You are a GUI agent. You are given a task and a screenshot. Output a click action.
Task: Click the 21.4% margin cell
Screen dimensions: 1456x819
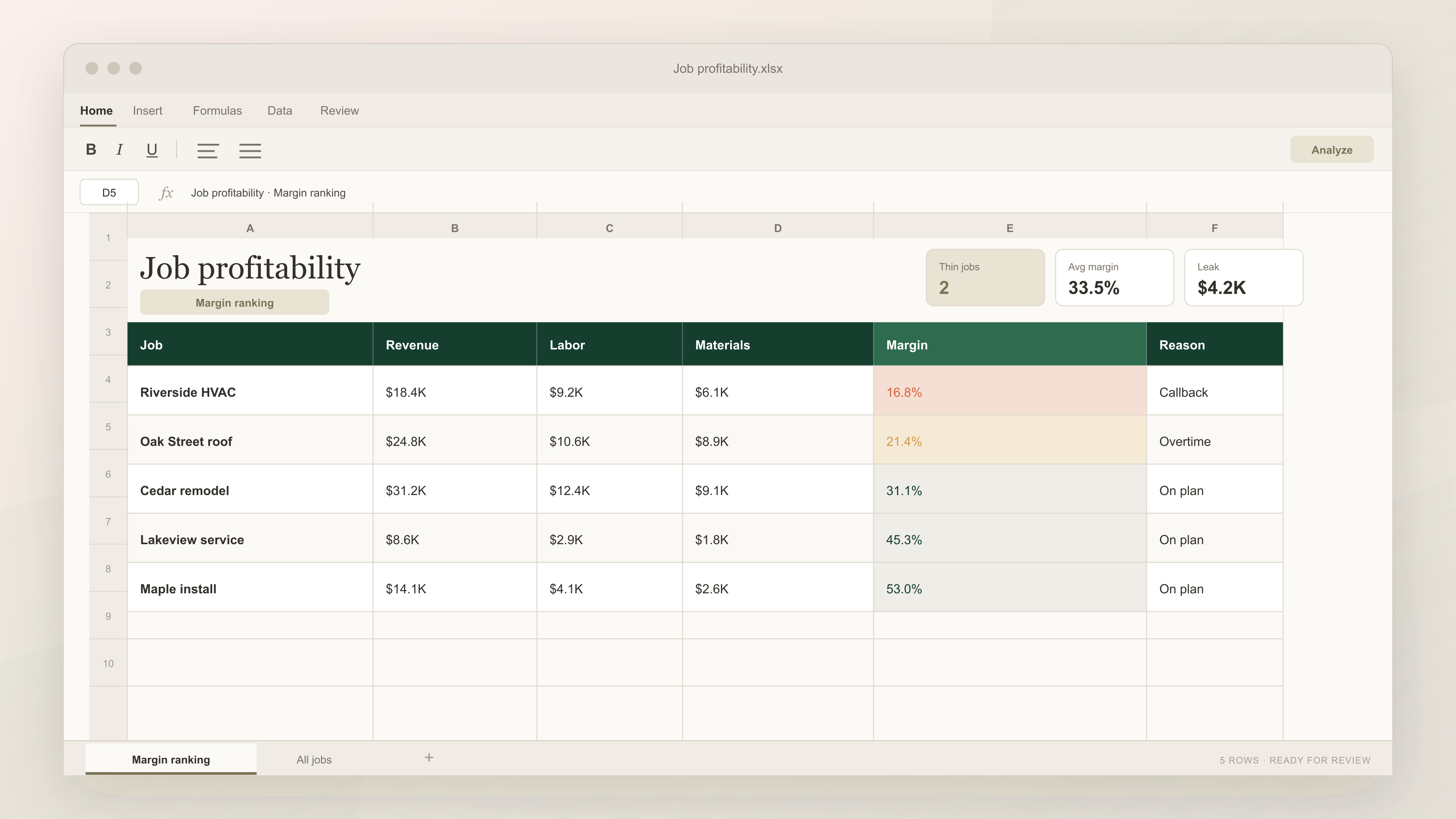pos(1009,440)
